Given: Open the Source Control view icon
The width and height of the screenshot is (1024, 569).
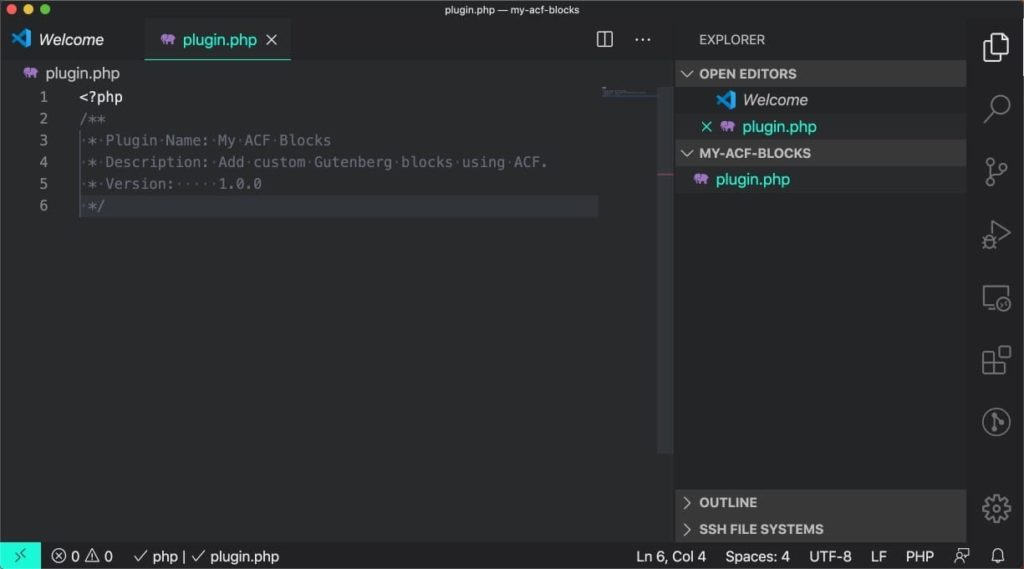Looking at the screenshot, I should point(996,172).
